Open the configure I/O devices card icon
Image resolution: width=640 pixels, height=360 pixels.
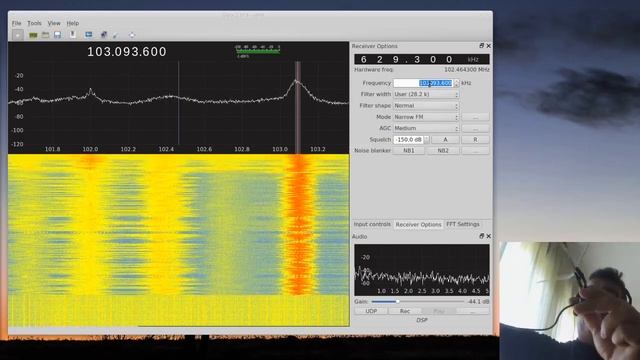pos(33,35)
